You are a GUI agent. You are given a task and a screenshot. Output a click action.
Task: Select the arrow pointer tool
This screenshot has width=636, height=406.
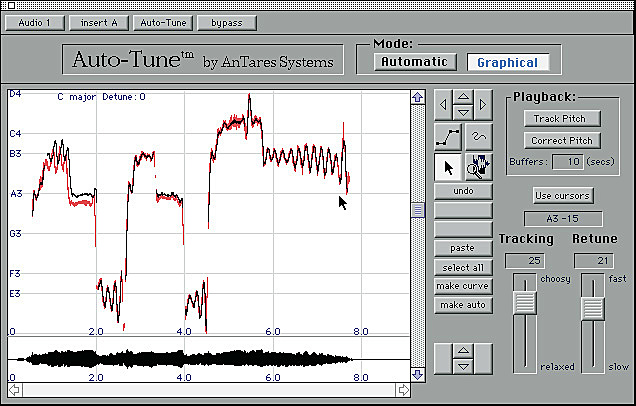(448, 167)
